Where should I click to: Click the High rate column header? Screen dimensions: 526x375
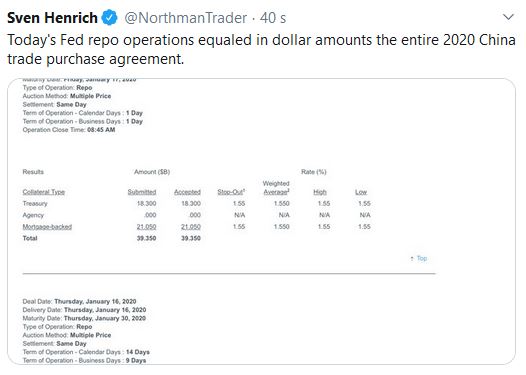(320, 192)
